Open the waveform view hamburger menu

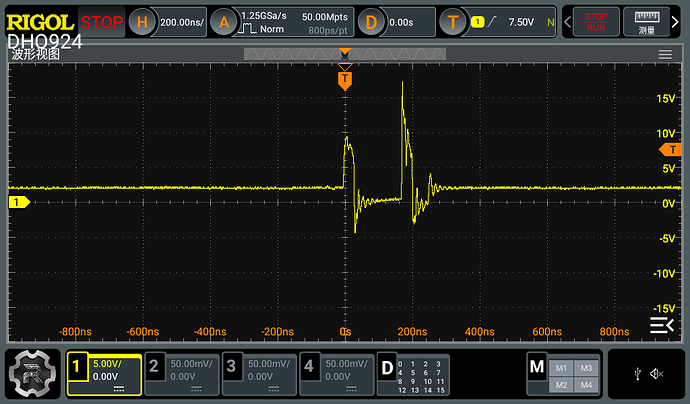(665, 55)
